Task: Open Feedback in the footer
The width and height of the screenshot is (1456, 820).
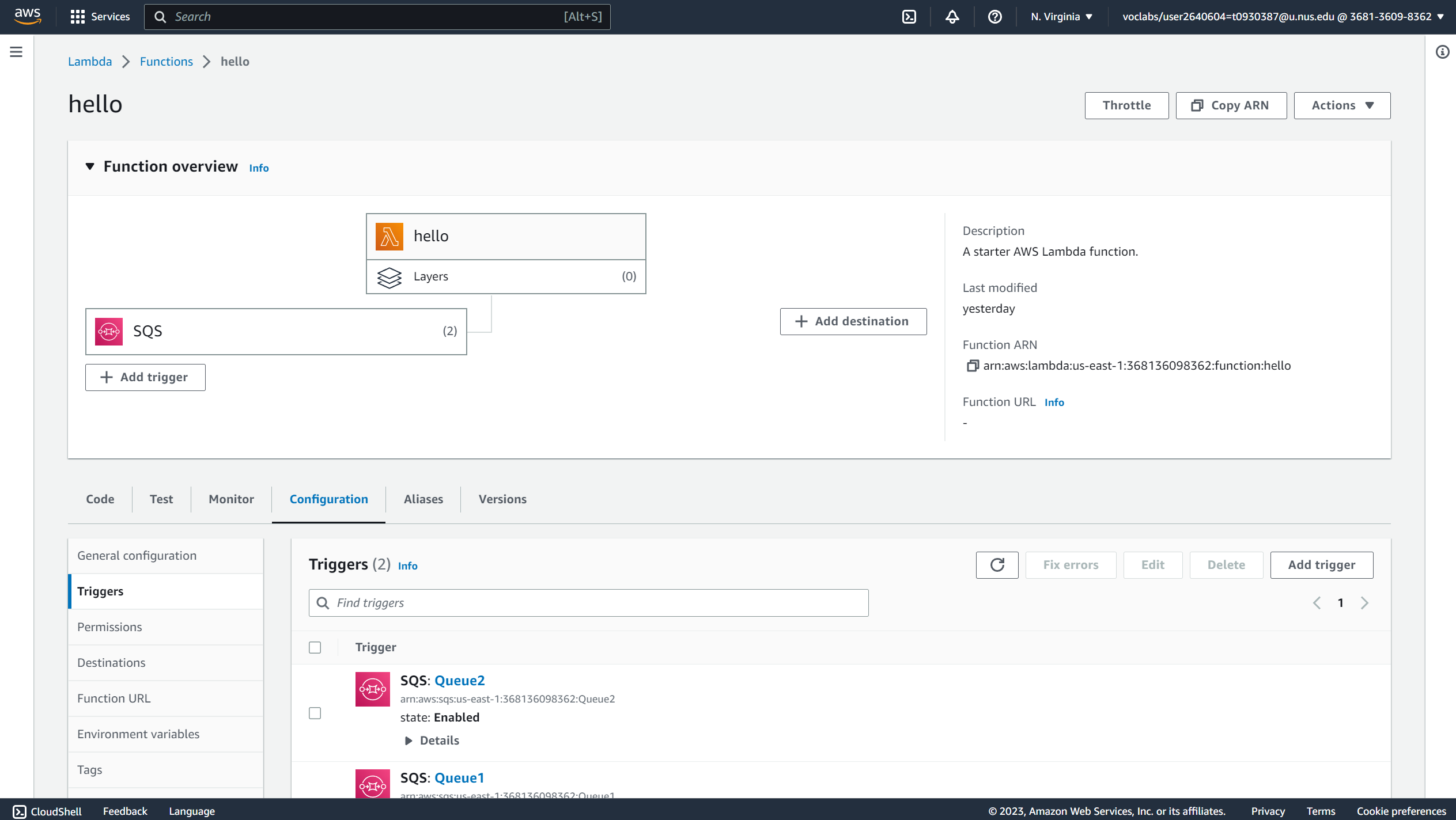Action: click(x=125, y=811)
